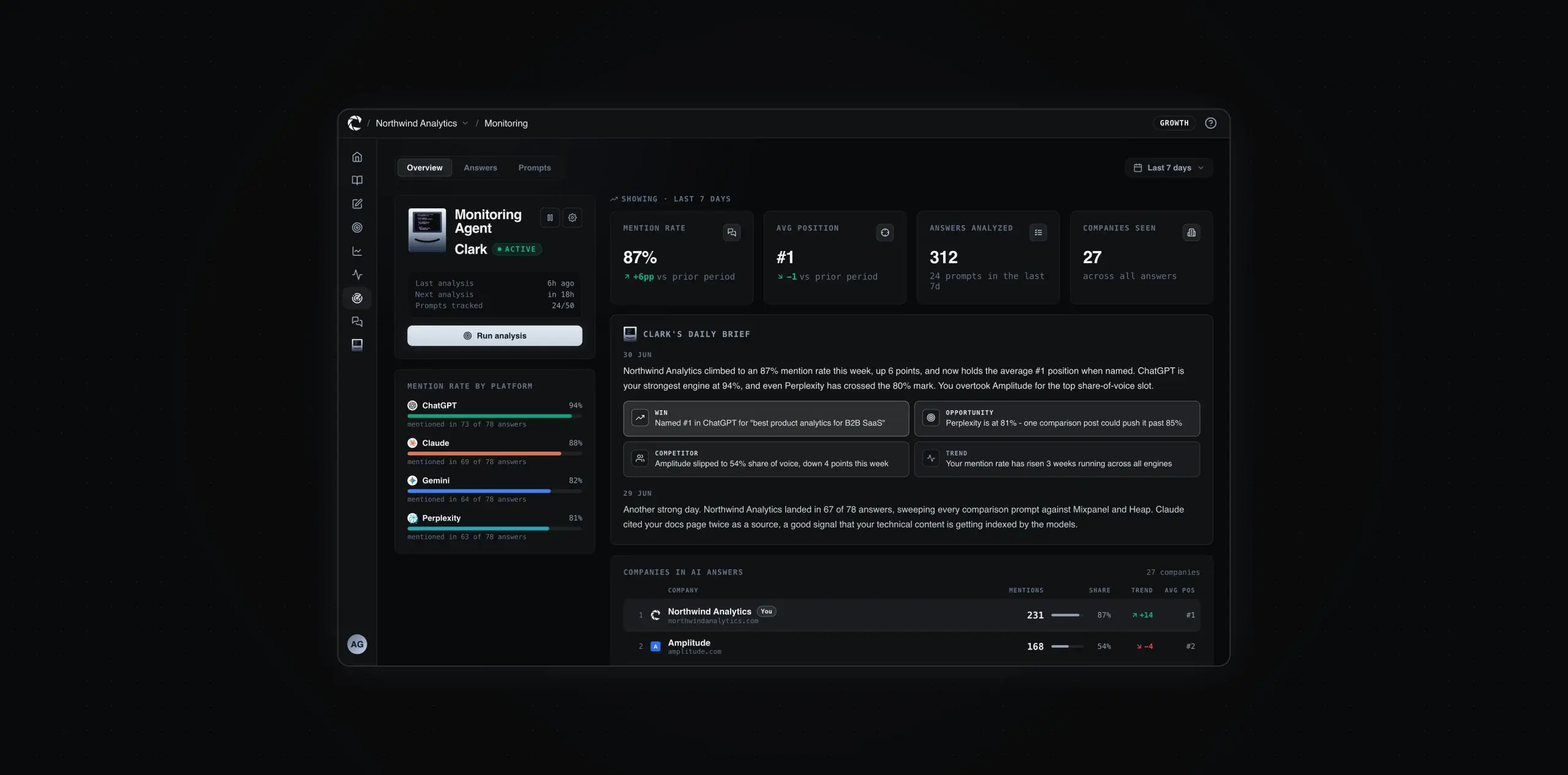Click the Avg Position card icon
The height and width of the screenshot is (775, 1568).
pos(885,233)
